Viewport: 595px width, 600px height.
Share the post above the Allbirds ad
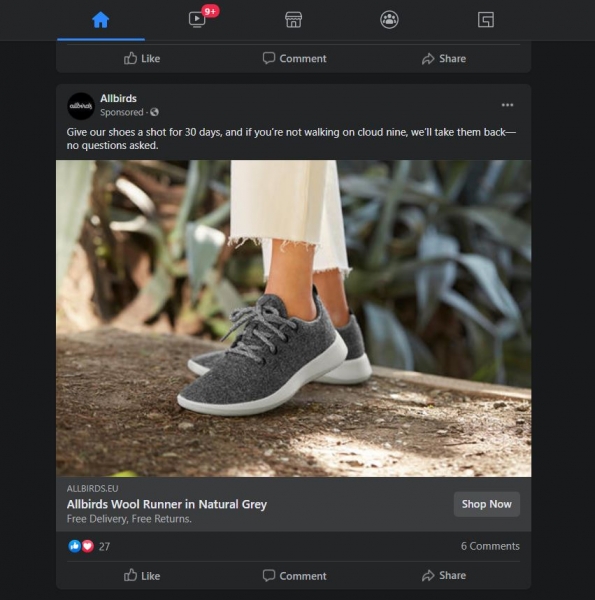coord(444,59)
